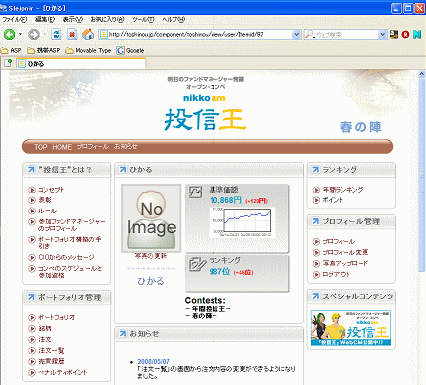
Task: Open the 2008/05/07 news date link
Action: 153,362
